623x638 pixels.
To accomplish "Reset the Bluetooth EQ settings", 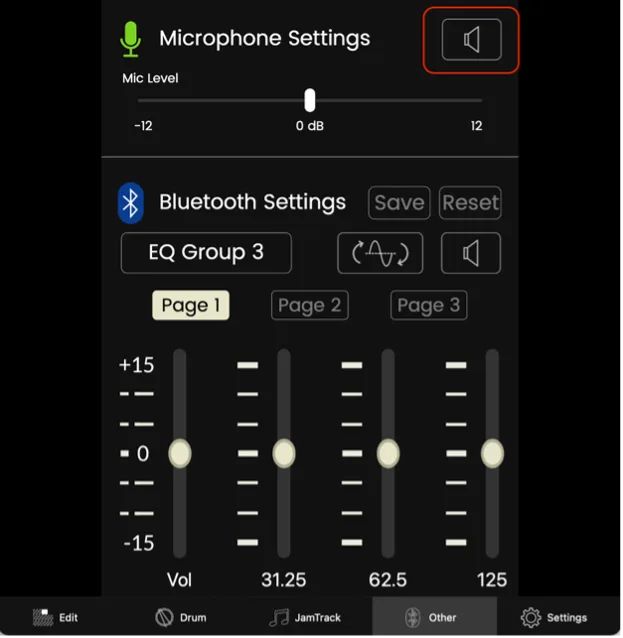I will pyautogui.click(x=471, y=203).
